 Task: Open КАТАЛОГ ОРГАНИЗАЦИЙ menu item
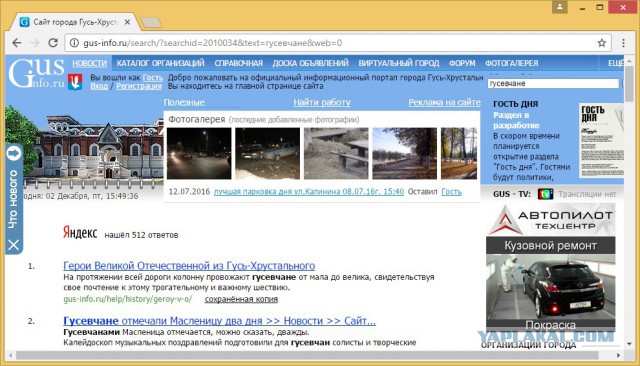click(x=160, y=63)
